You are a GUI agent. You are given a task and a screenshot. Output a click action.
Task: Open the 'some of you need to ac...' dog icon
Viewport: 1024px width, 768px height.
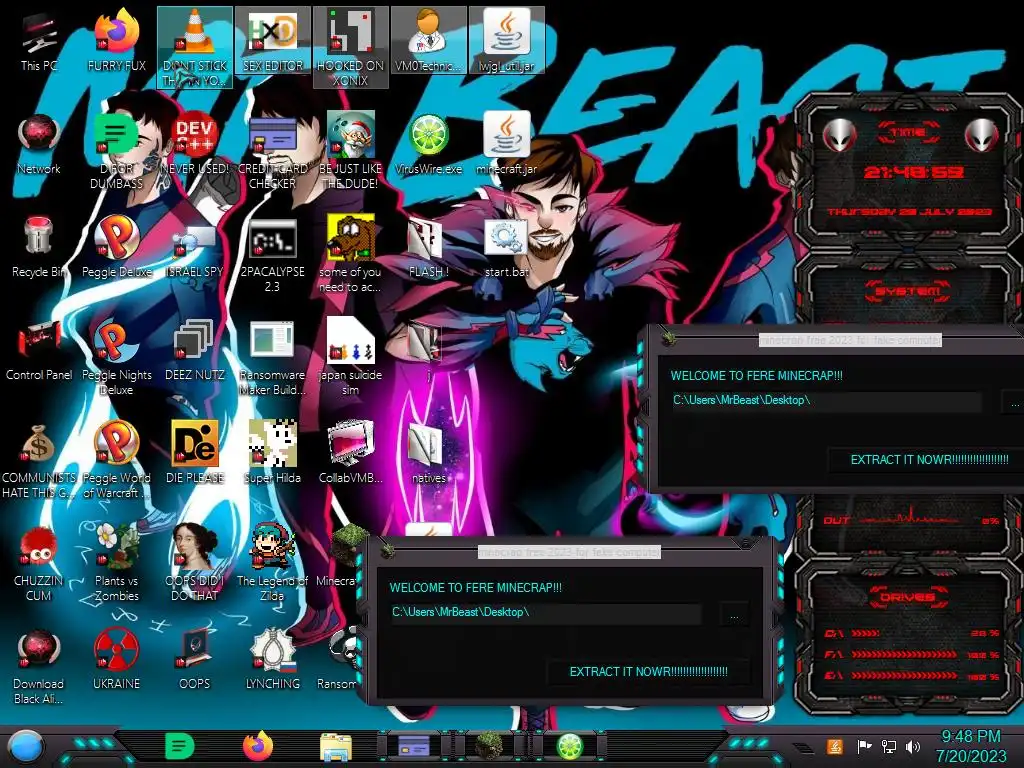[351, 255]
